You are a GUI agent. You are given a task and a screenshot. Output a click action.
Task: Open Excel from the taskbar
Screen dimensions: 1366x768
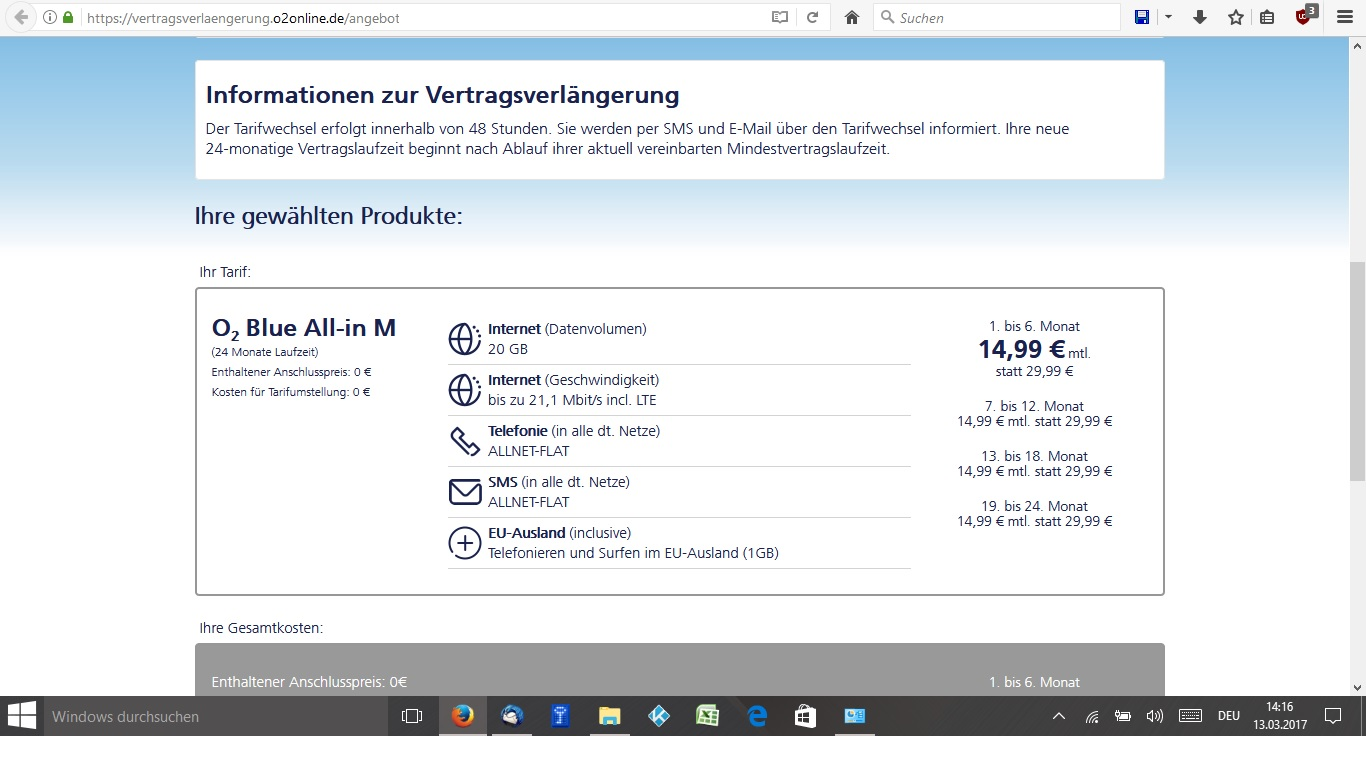click(x=707, y=716)
